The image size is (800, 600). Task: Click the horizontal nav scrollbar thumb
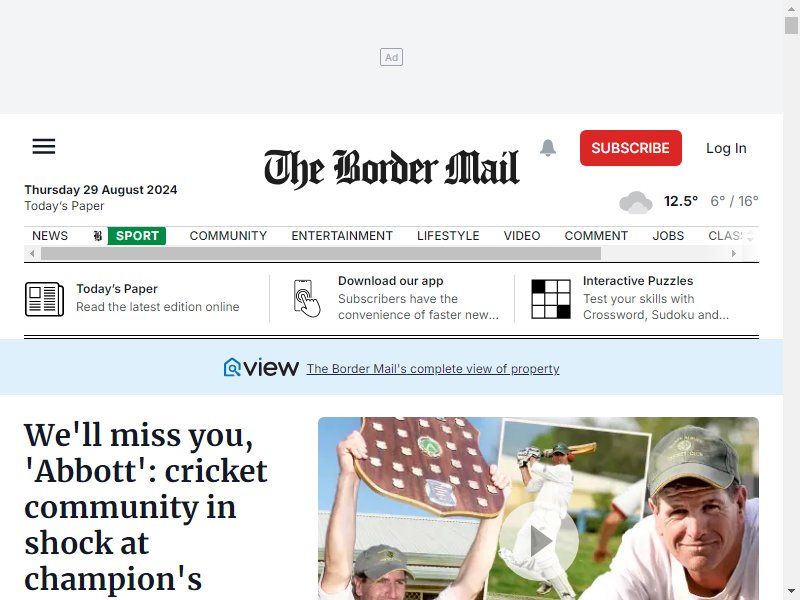coord(321,254)
